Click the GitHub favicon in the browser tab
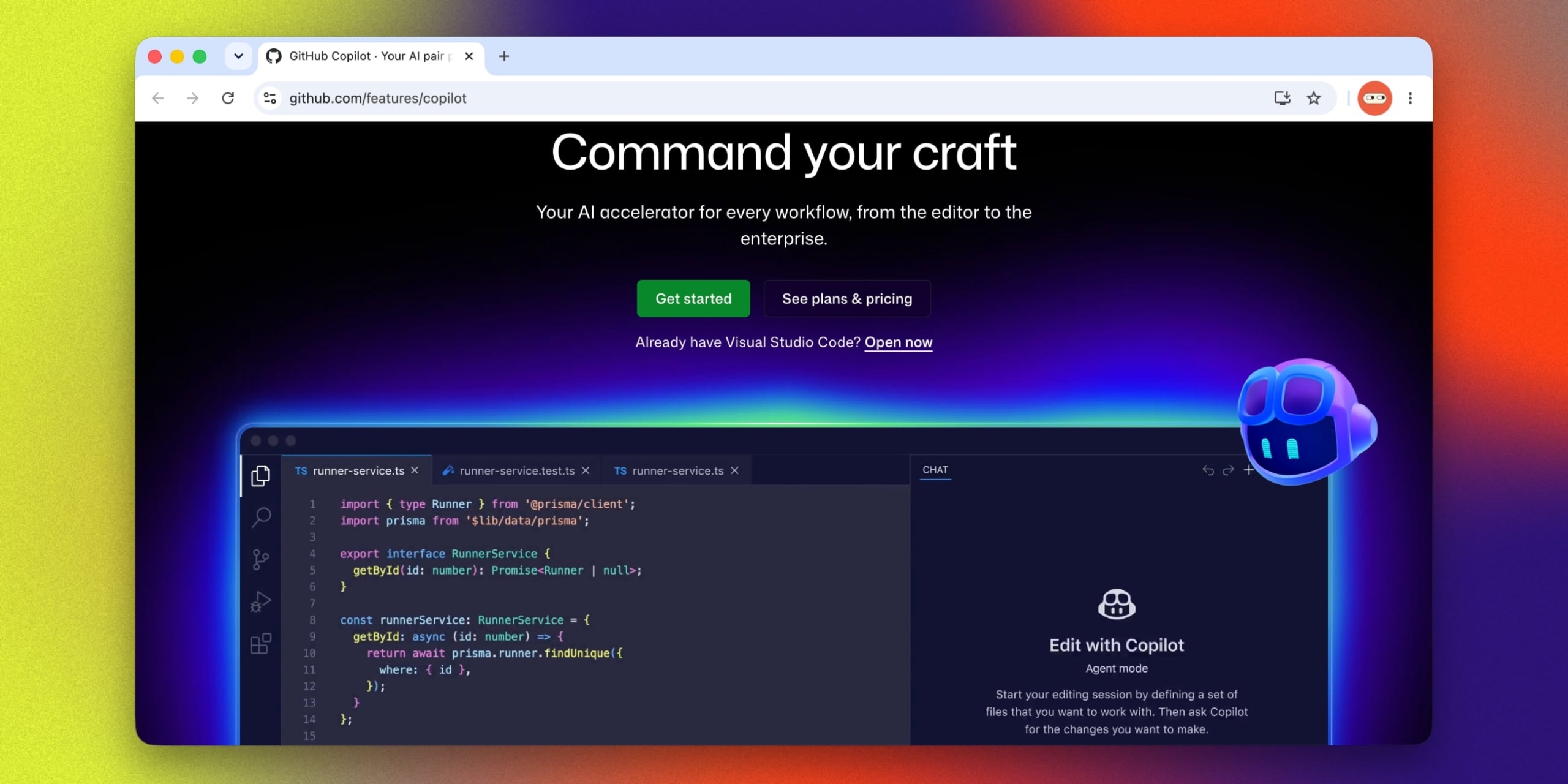 [274, 56]
